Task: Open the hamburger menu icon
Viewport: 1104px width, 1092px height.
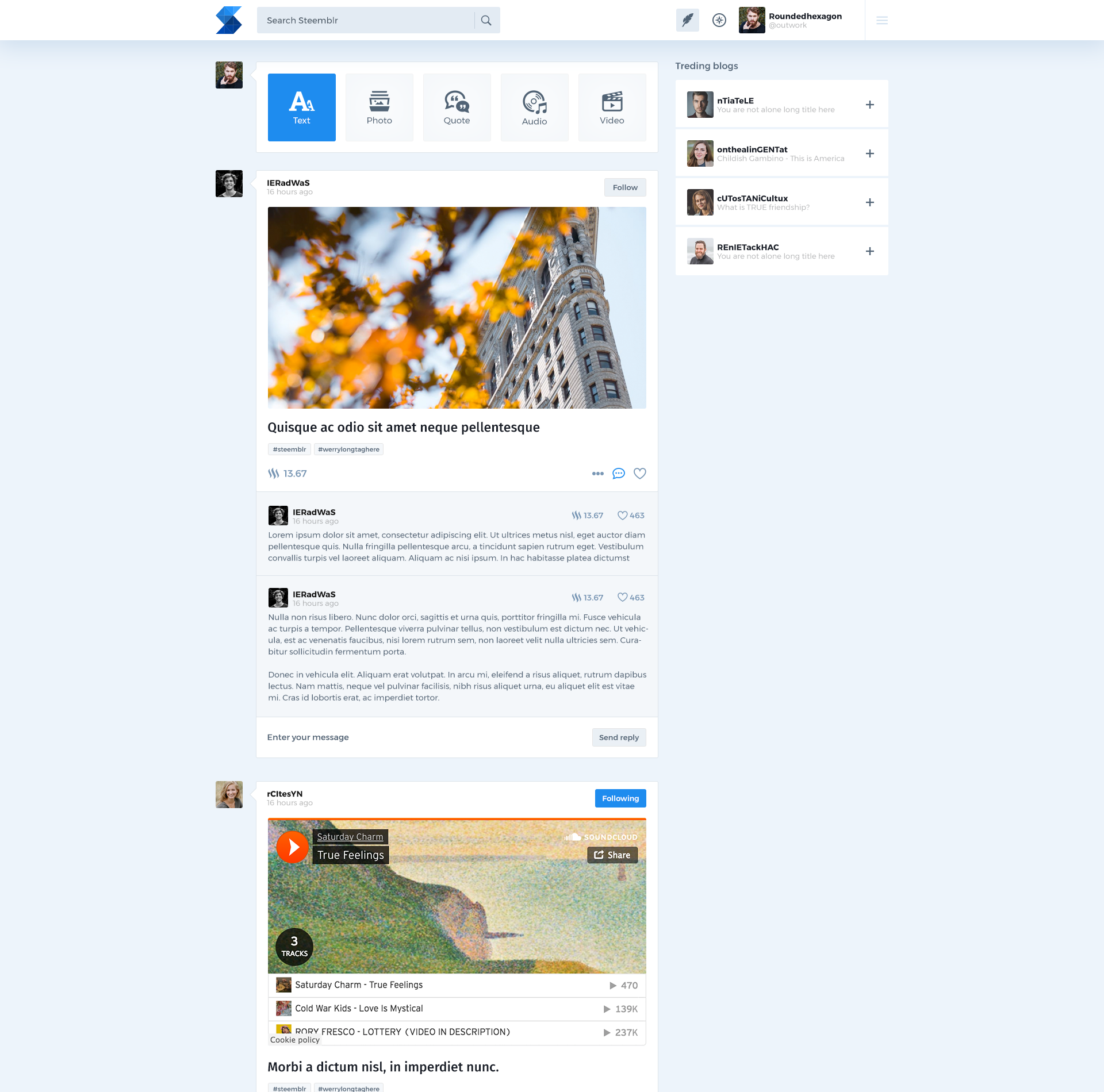Action: tap(881, 20)
